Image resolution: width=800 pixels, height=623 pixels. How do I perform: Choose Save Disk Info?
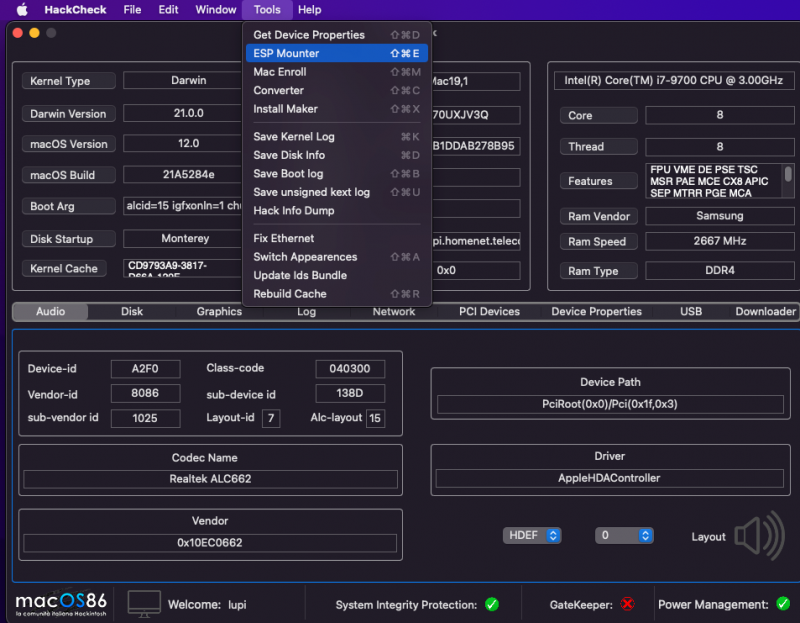(337, 155)
